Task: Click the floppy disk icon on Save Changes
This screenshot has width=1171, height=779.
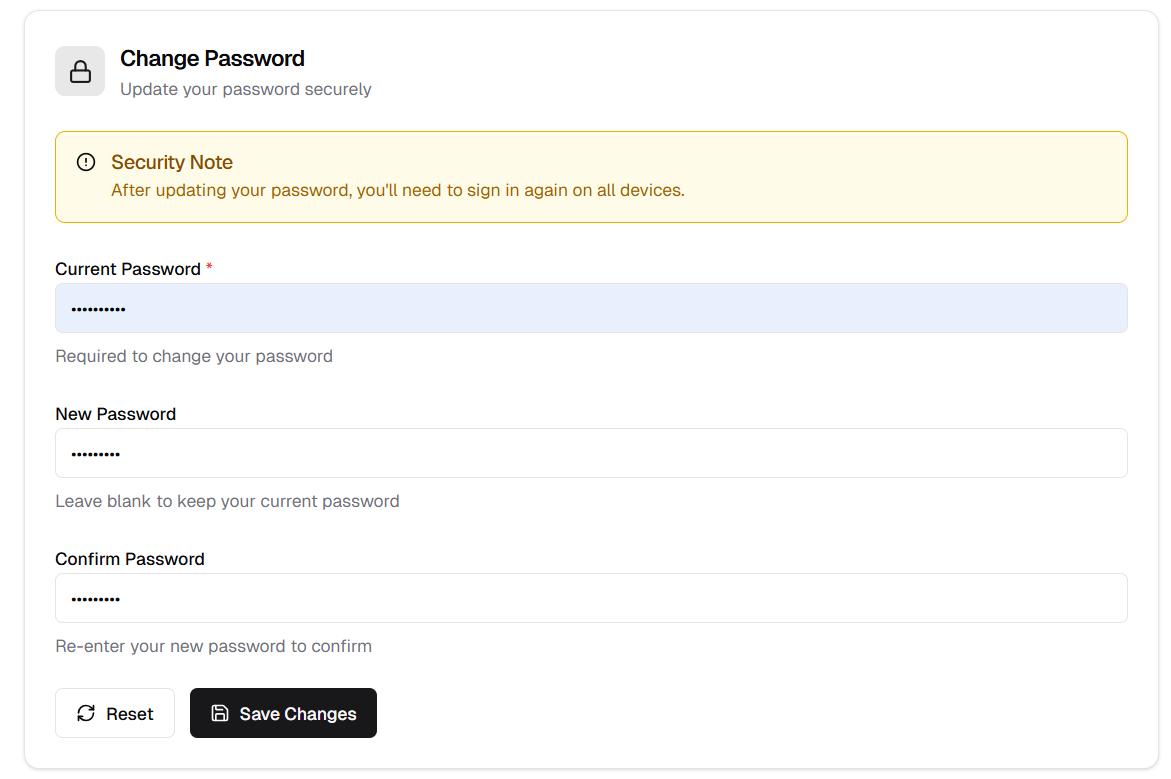Action: coord(219,712)
